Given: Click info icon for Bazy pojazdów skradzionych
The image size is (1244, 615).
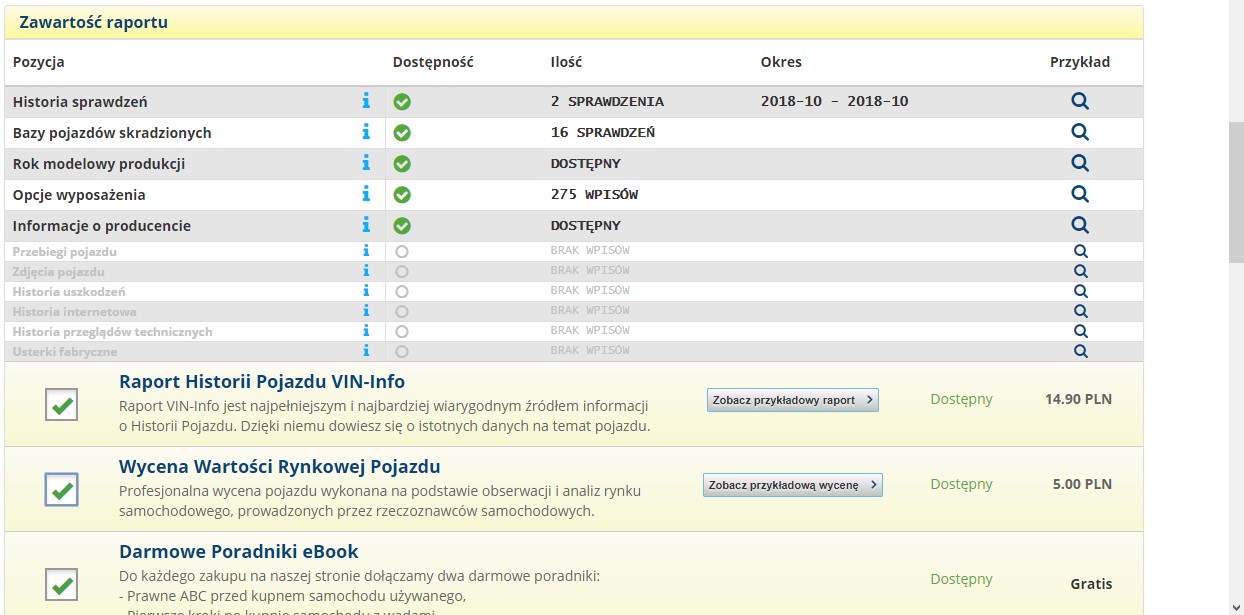Looking at the screenshot, I should [x=366, y=132].
